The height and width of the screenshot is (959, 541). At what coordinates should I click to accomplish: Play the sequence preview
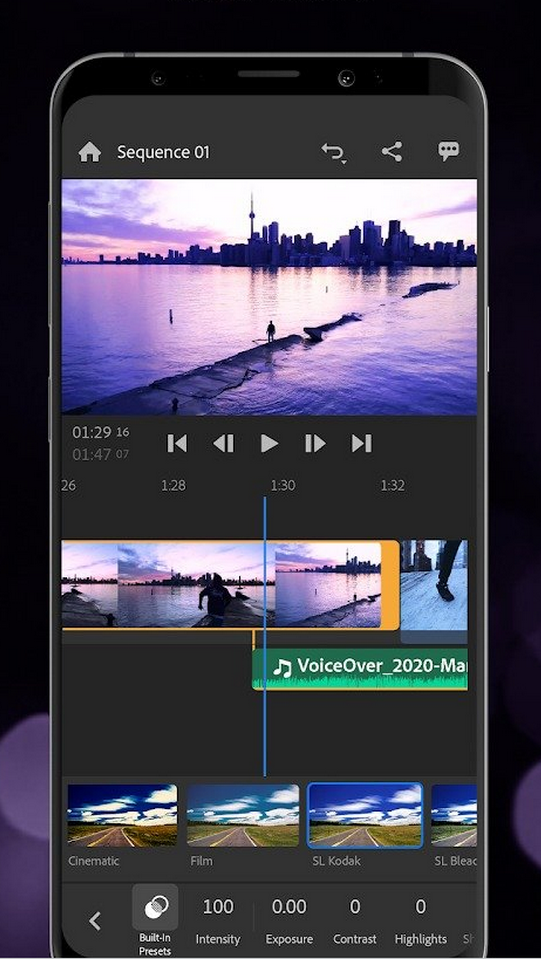(x=269, y=443)
